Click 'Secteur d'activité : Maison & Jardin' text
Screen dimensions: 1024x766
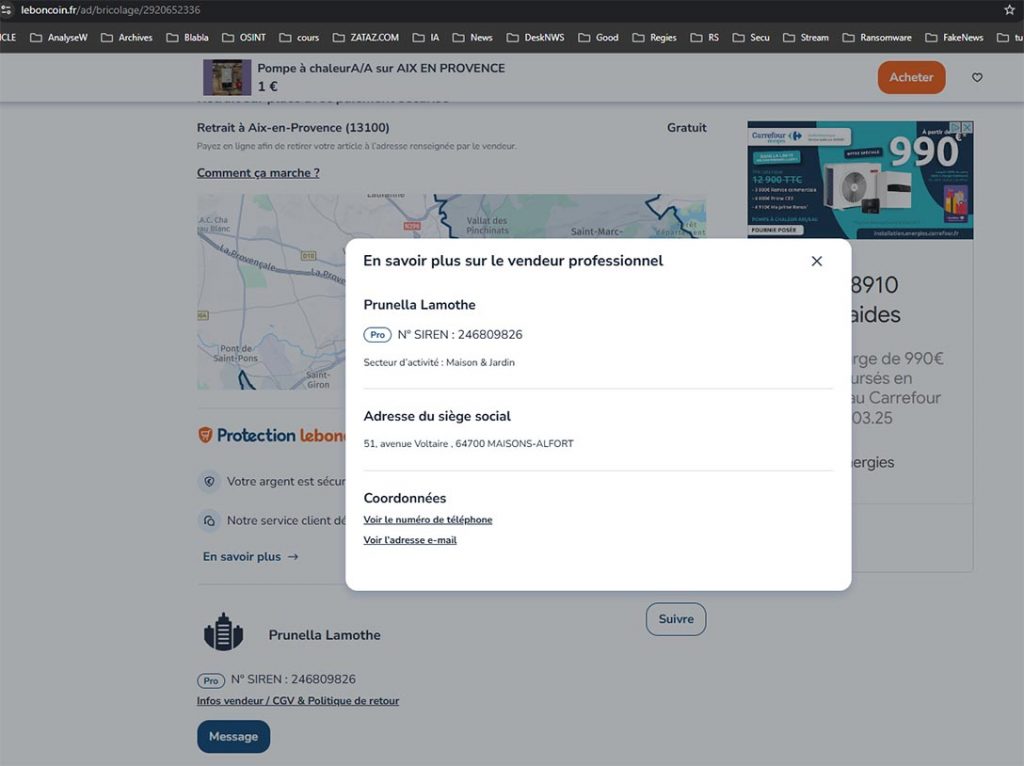click(439, 362)
